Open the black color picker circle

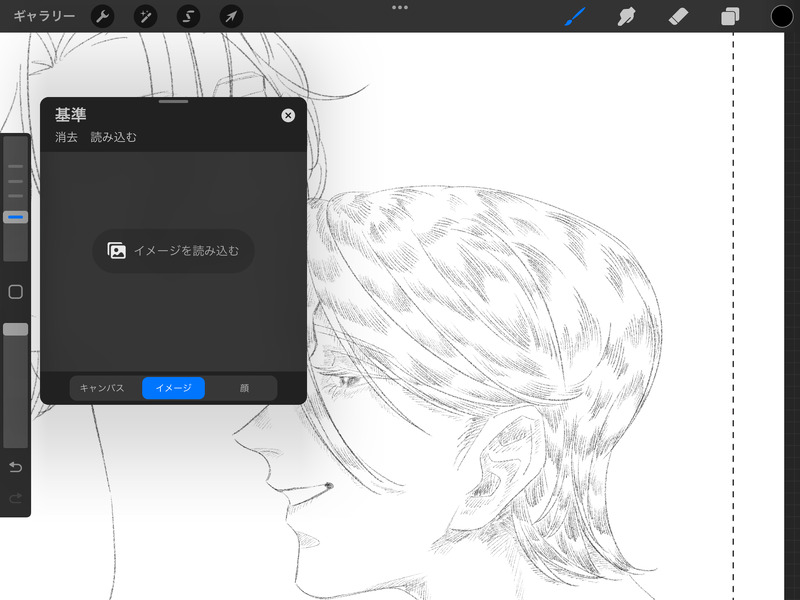pos(782,16)
